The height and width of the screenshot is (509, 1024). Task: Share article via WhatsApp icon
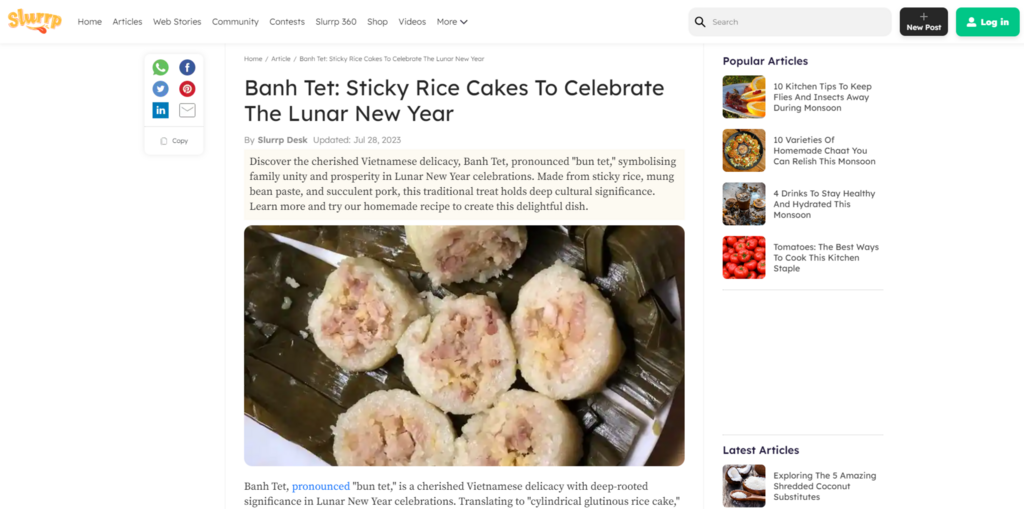[x=160, y=68]
